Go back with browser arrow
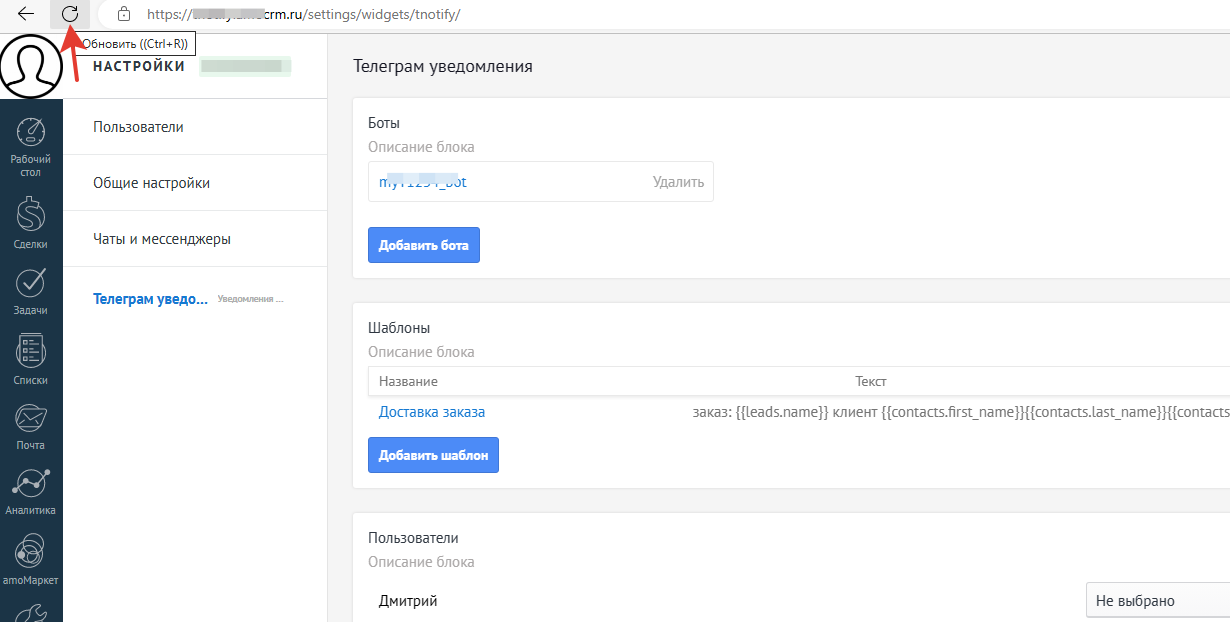This screenshot has width=1230, height=622. click(x=26, y=14)
